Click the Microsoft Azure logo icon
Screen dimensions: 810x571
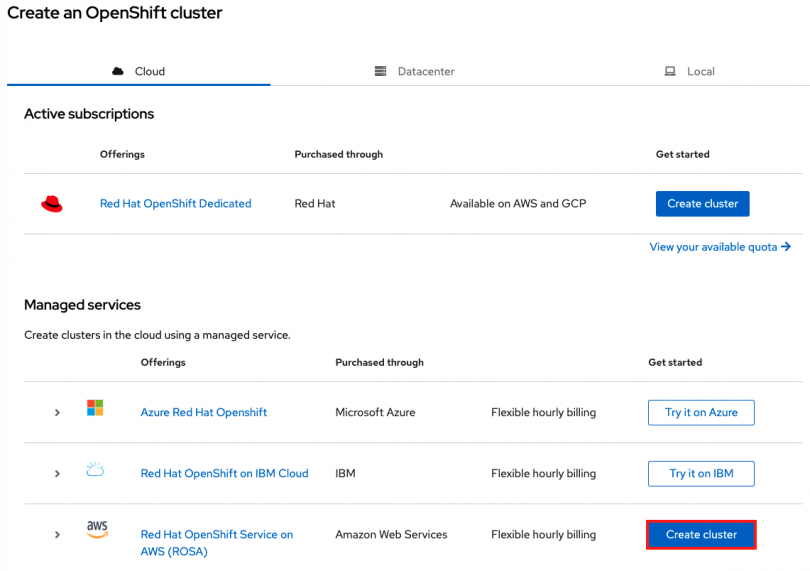point(95,408)
